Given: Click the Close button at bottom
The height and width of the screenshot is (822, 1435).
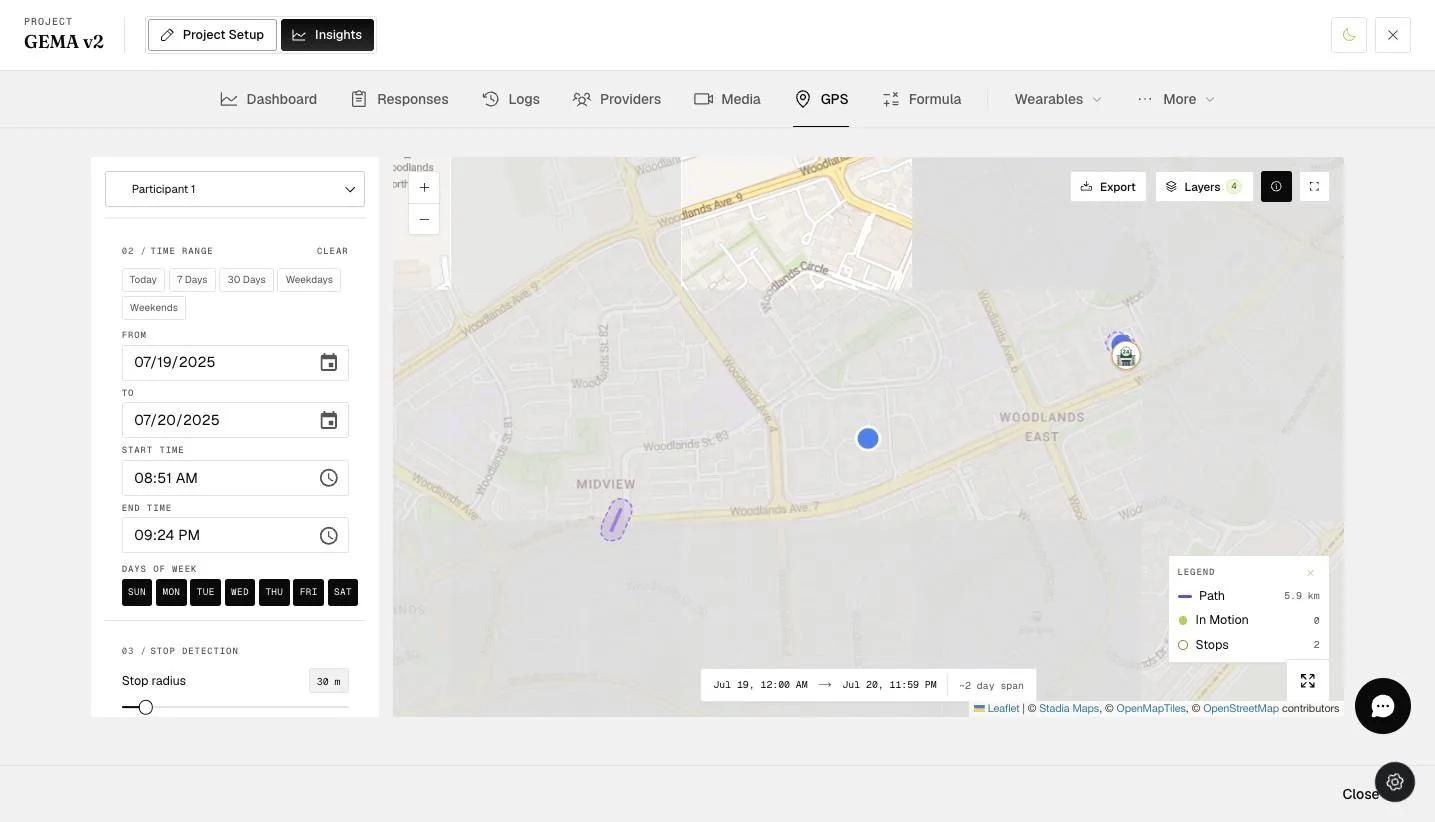Looking at the screenshot, I should 1360,794.
